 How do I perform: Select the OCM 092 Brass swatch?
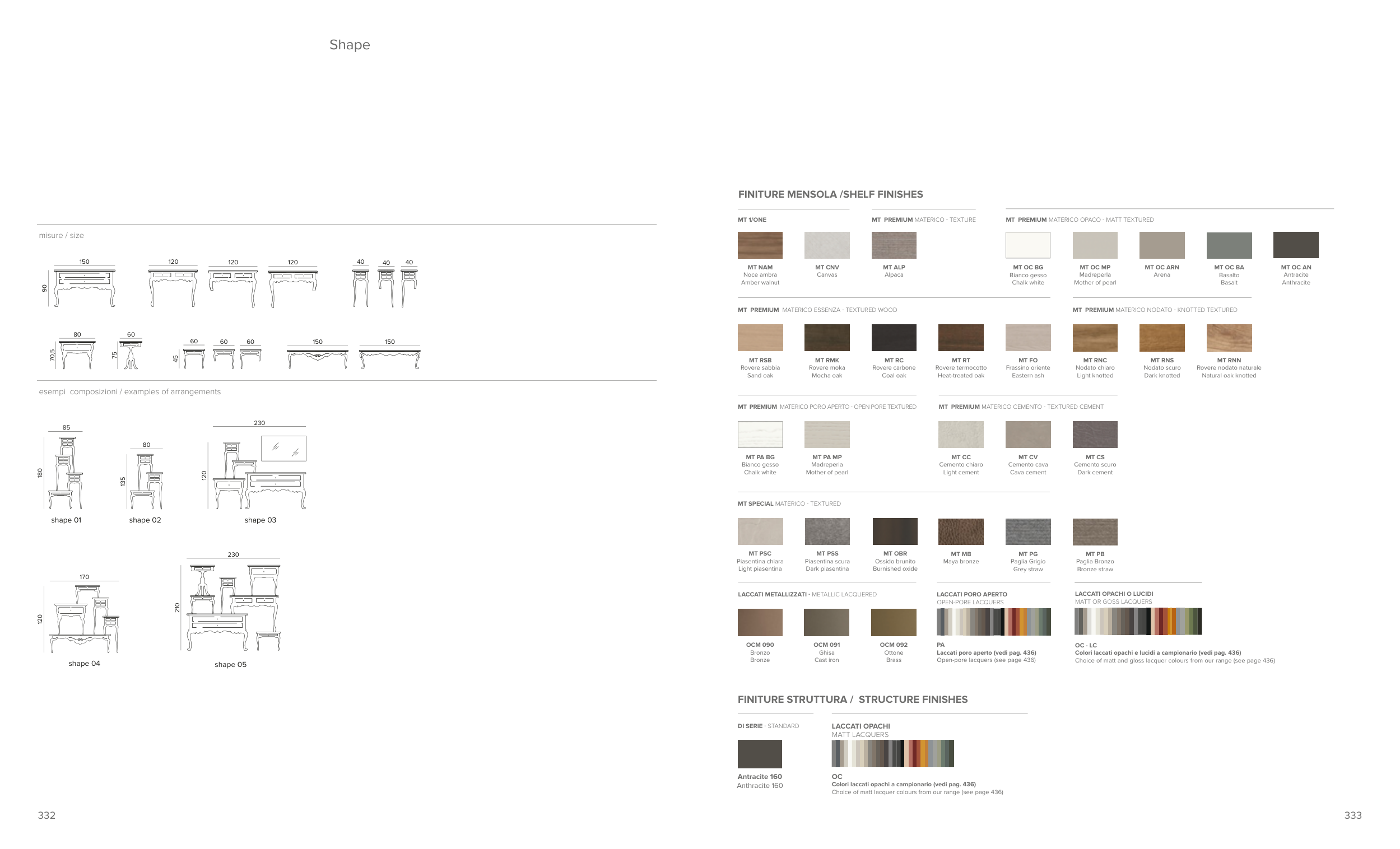[x=893, y=622]
